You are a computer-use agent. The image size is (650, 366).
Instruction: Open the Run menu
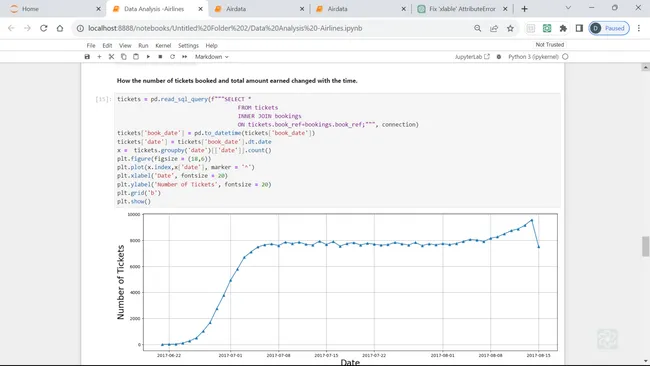(143, 46)
